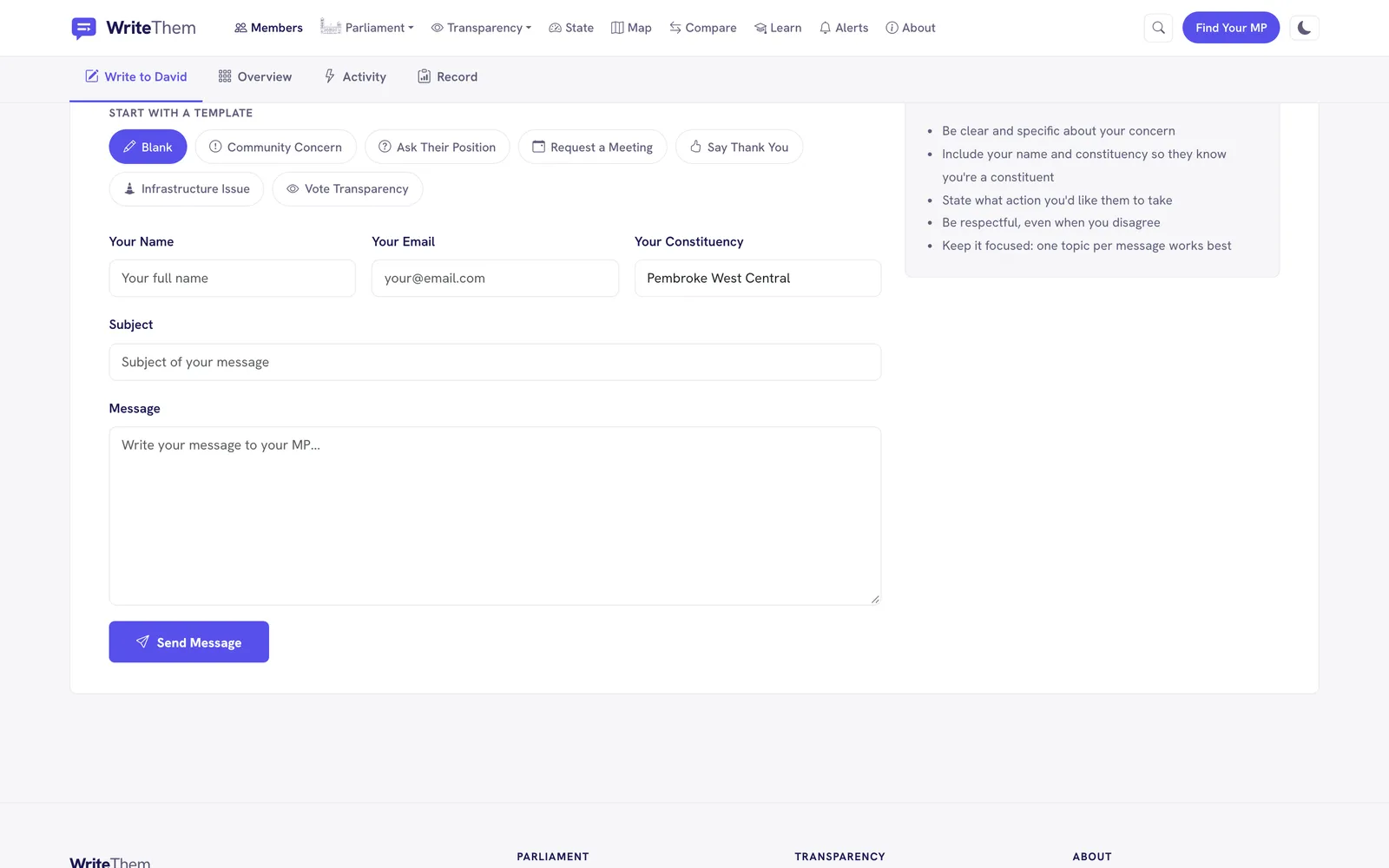Screen dimensions: 1389x868
Task: Switch to the Write to David tab
Action: (136, 76)
